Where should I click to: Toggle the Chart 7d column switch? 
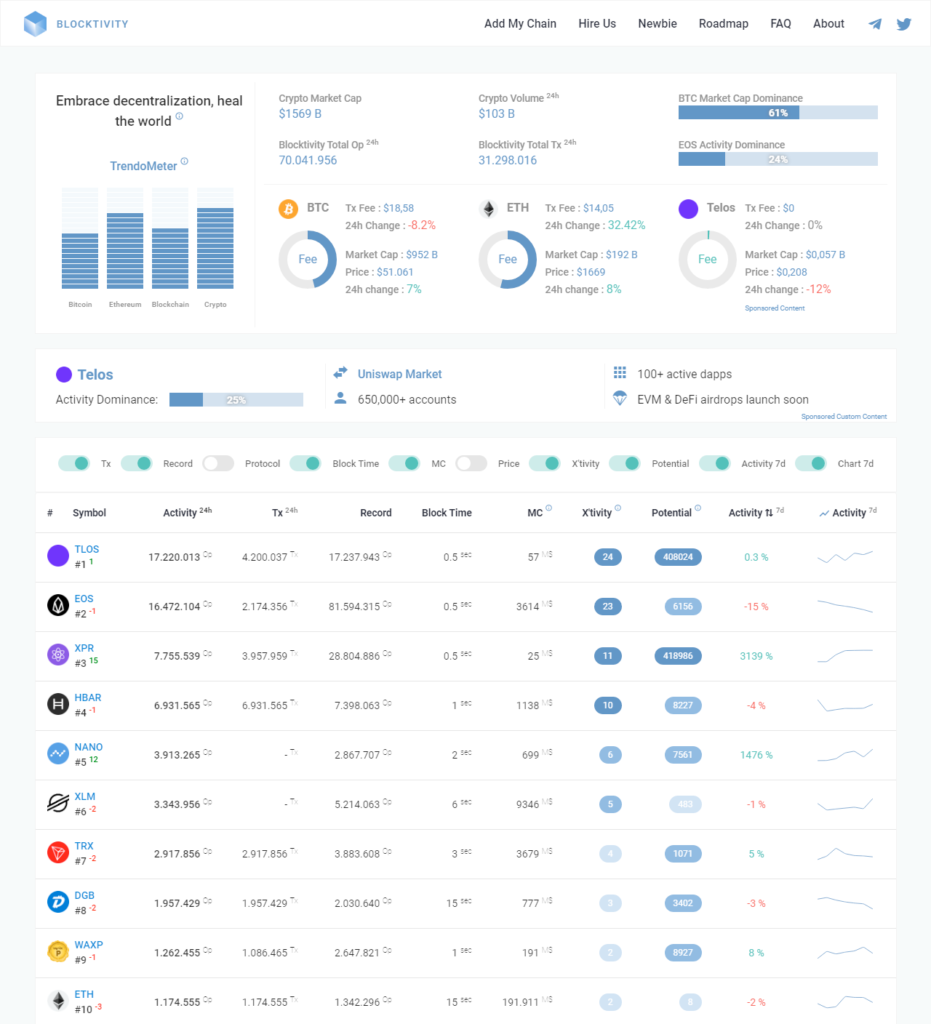(x=811, y=463)
